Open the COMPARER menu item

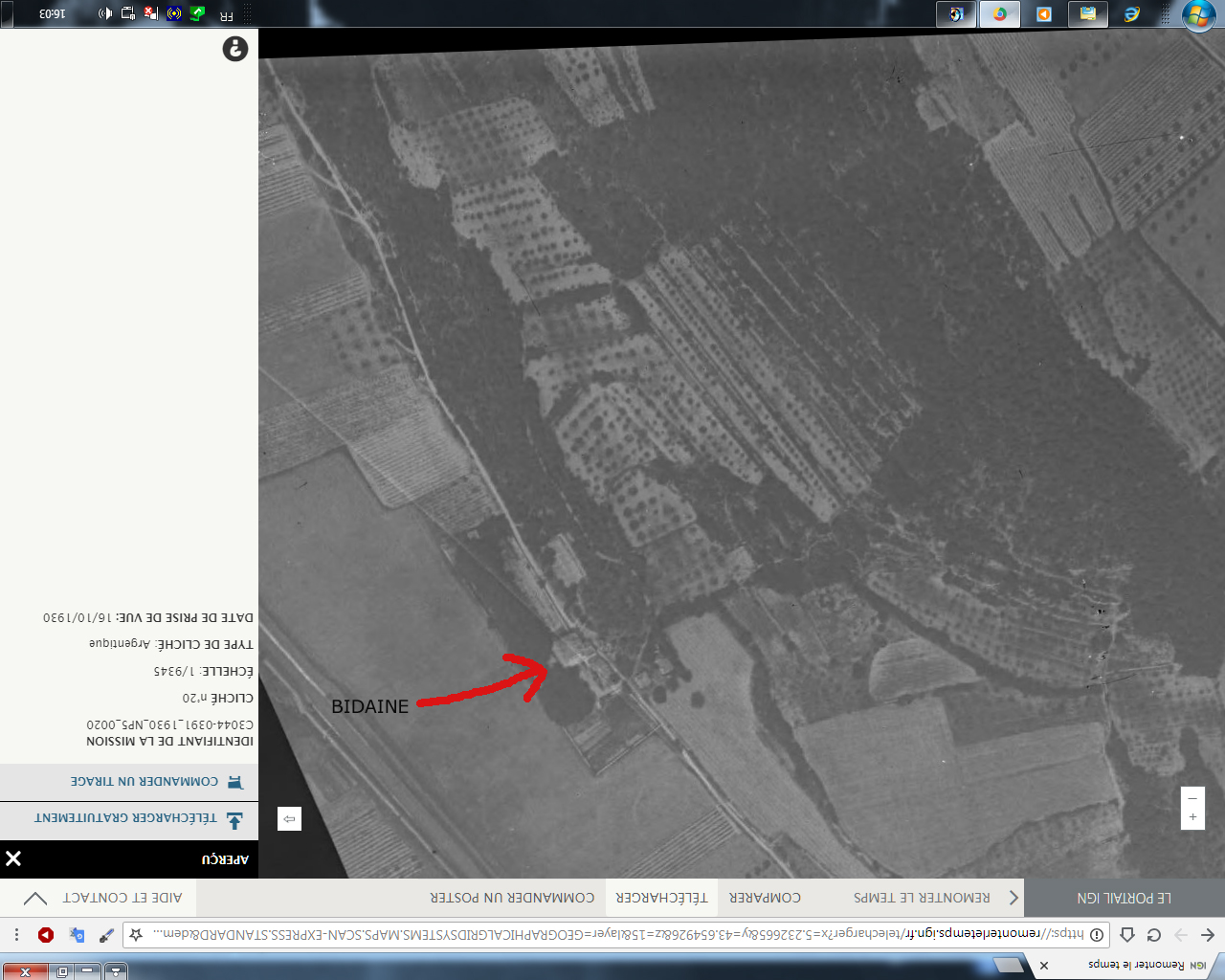click(765, 898)
